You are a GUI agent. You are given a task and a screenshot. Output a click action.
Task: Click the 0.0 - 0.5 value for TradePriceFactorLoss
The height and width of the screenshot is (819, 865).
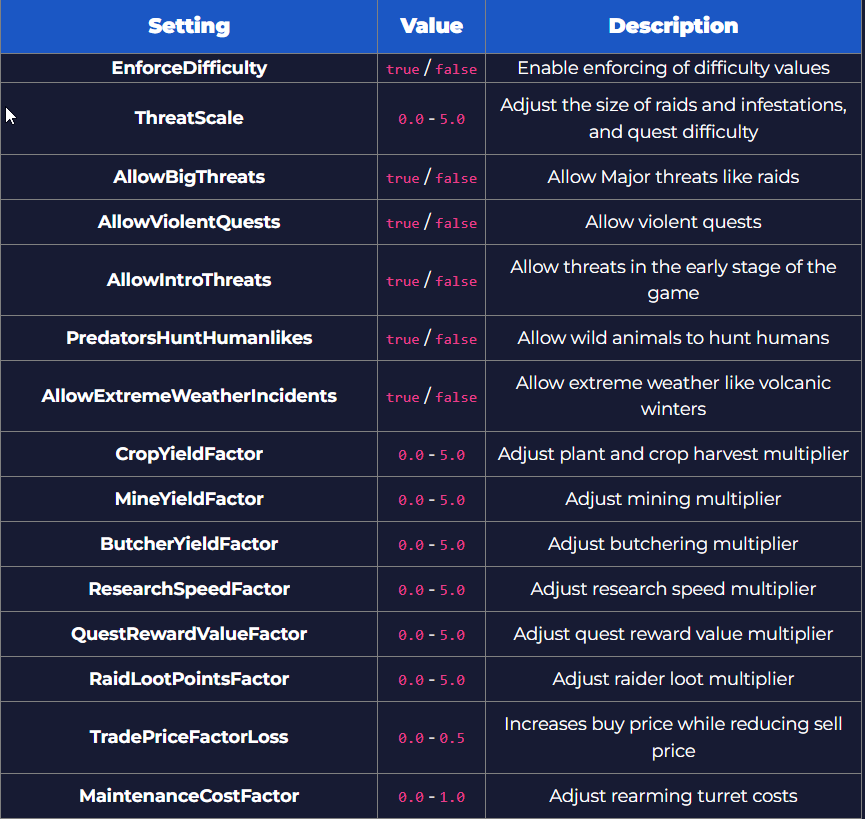coord(431,738)
